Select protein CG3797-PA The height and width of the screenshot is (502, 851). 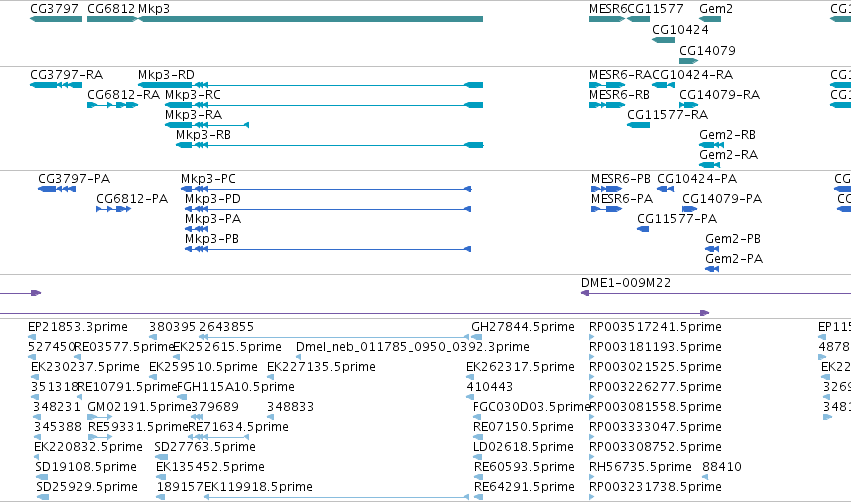click(x=57, y=189)
